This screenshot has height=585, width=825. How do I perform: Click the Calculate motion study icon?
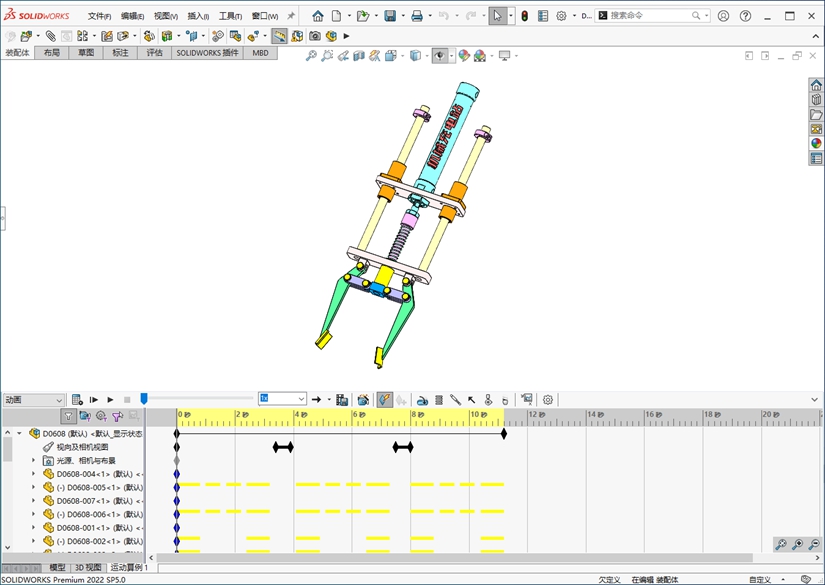[x=76, y=399]
